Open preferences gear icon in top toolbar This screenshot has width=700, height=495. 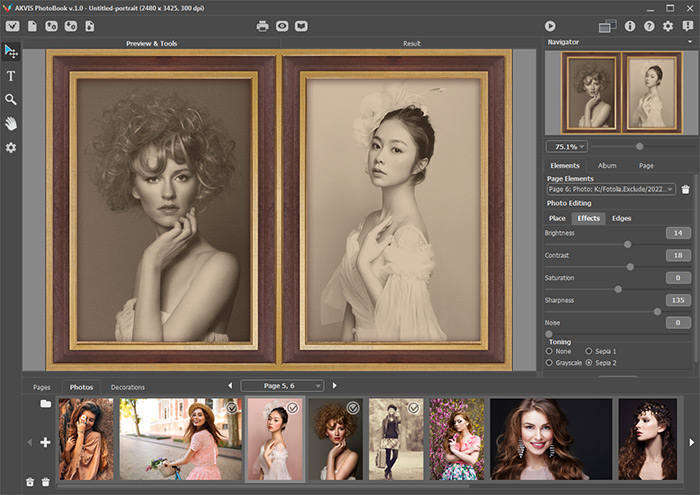(668, 26)
